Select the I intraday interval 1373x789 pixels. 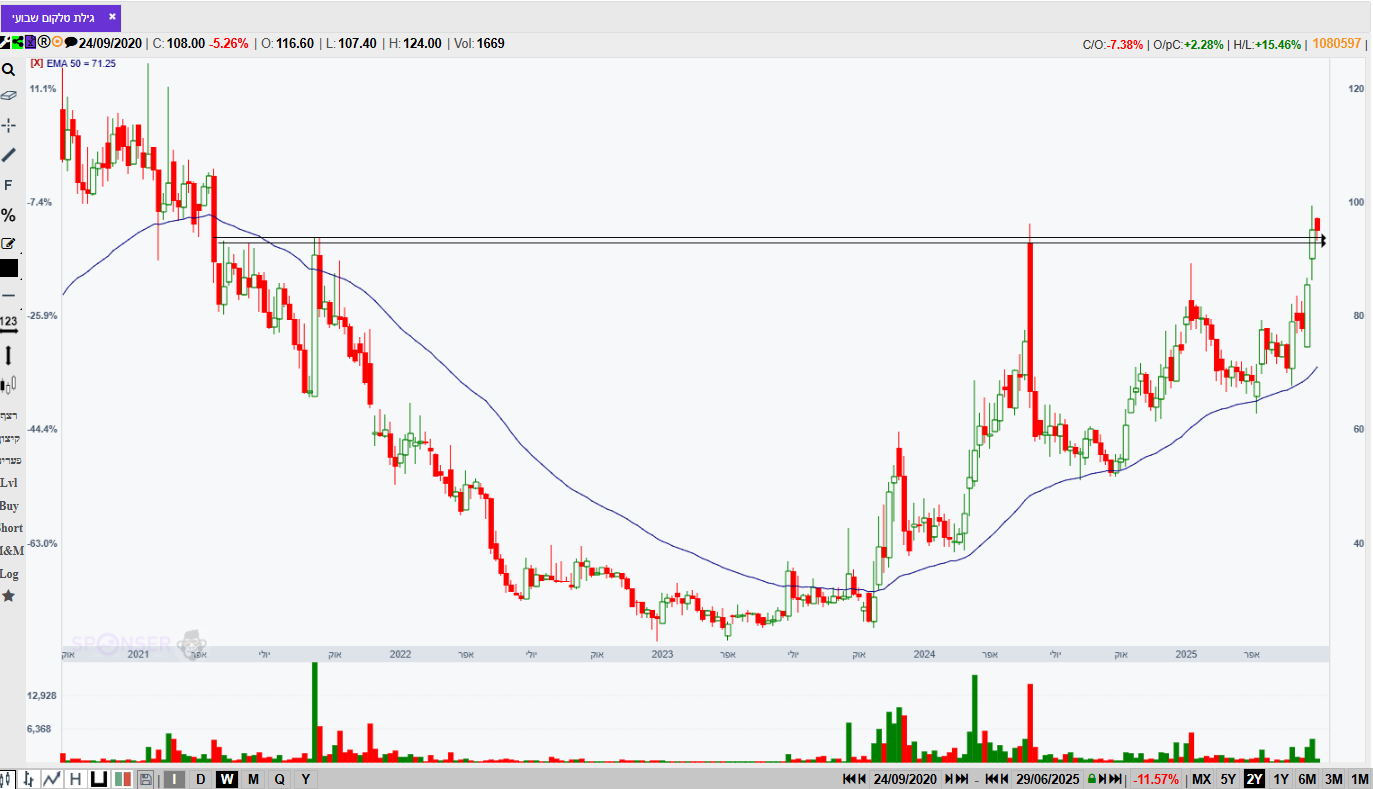coord(174,779)
